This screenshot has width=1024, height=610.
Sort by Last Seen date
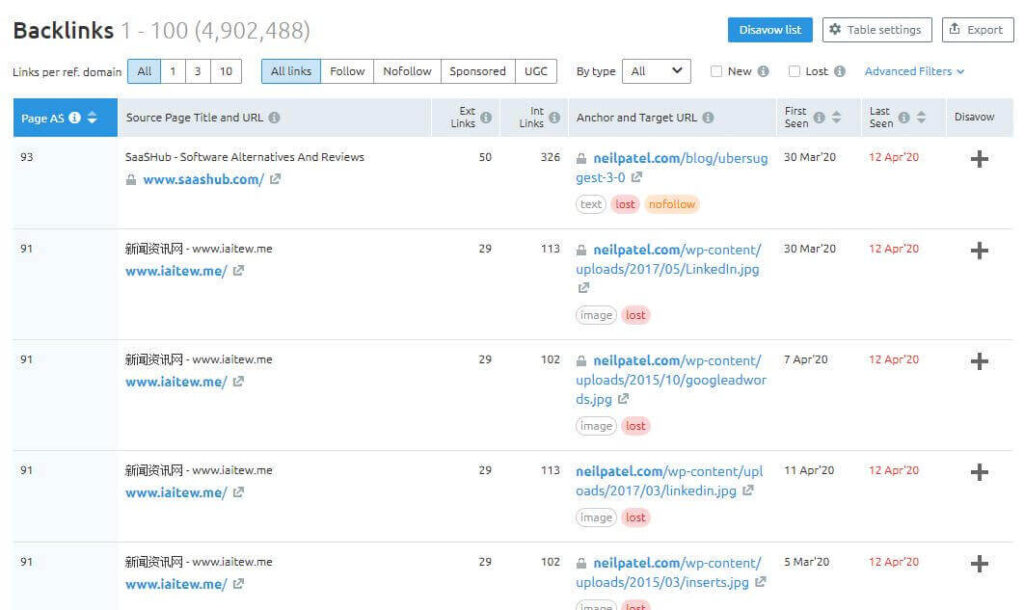[921, 118]
